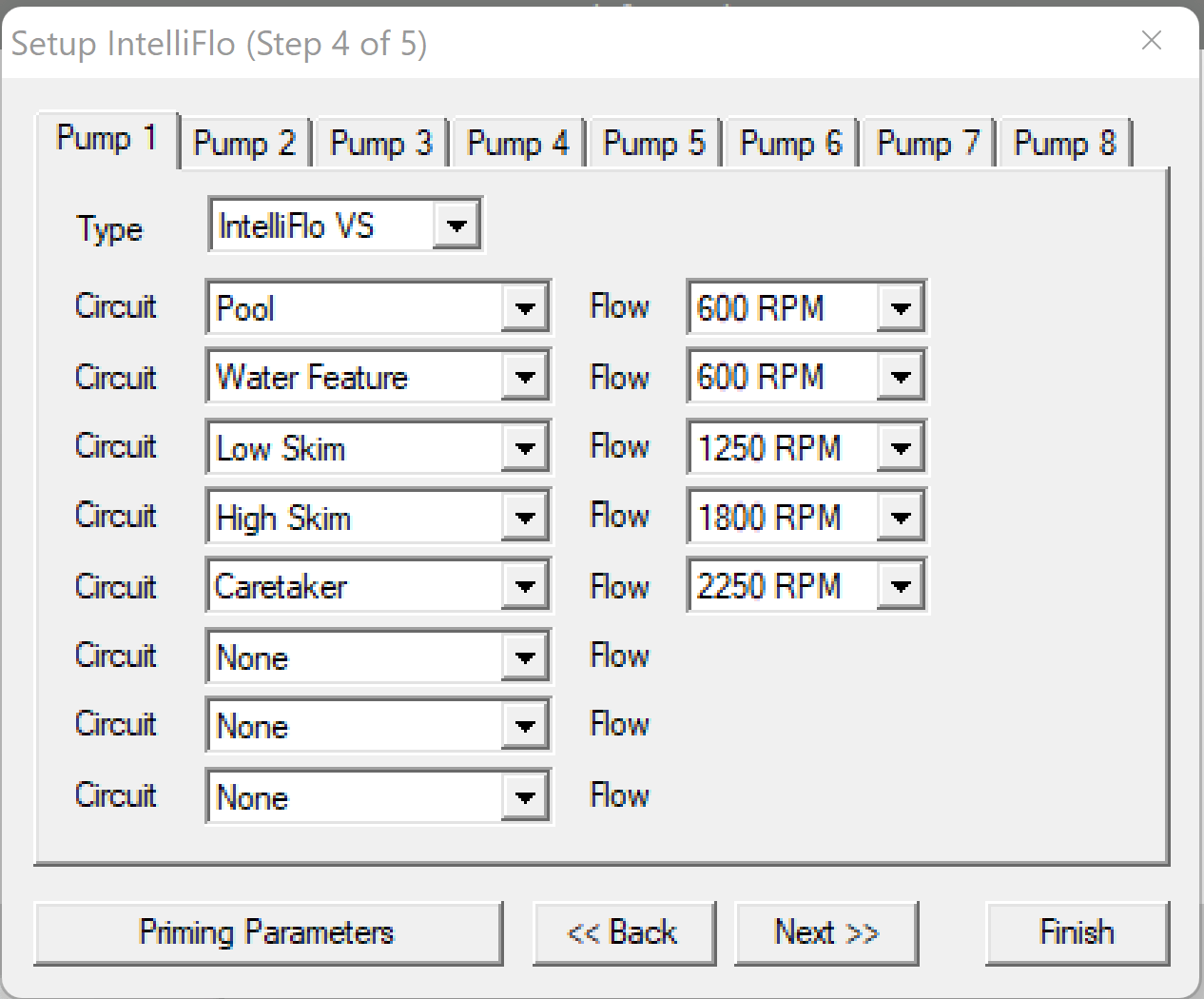Open Pool's 600 RPM flow dropdown

[806, 307]
